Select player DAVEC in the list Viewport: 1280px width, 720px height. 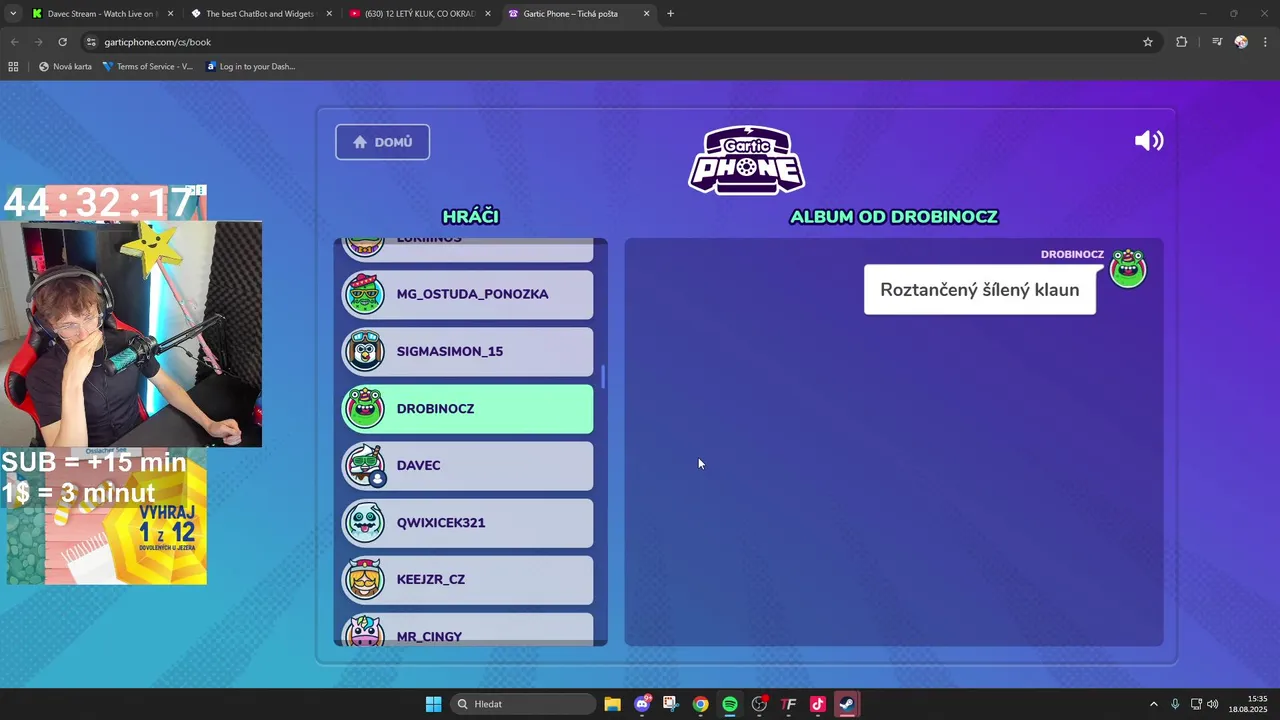pyautogui.click(x=467, y=465)
